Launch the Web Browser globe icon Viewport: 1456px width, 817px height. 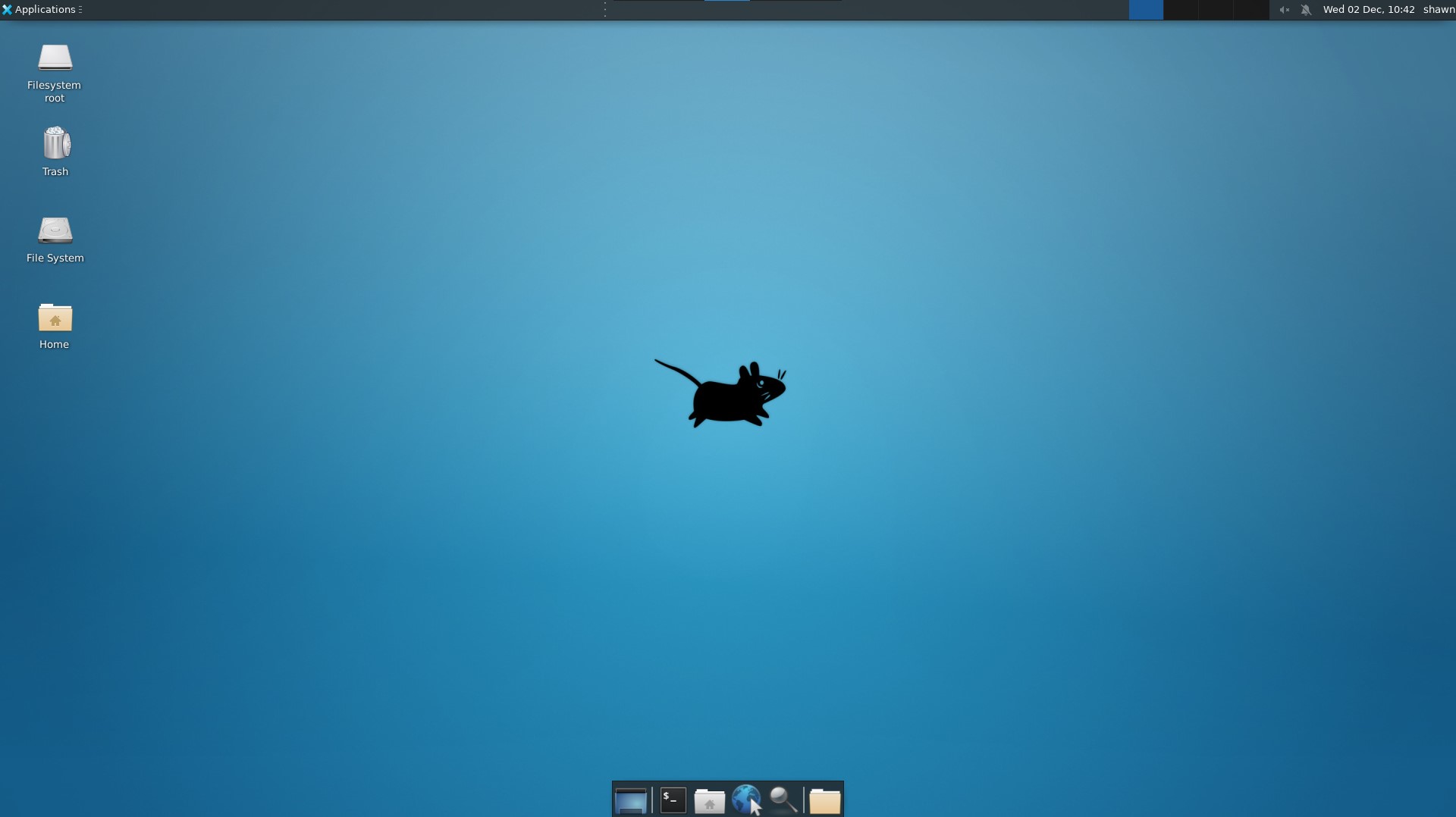747,800
